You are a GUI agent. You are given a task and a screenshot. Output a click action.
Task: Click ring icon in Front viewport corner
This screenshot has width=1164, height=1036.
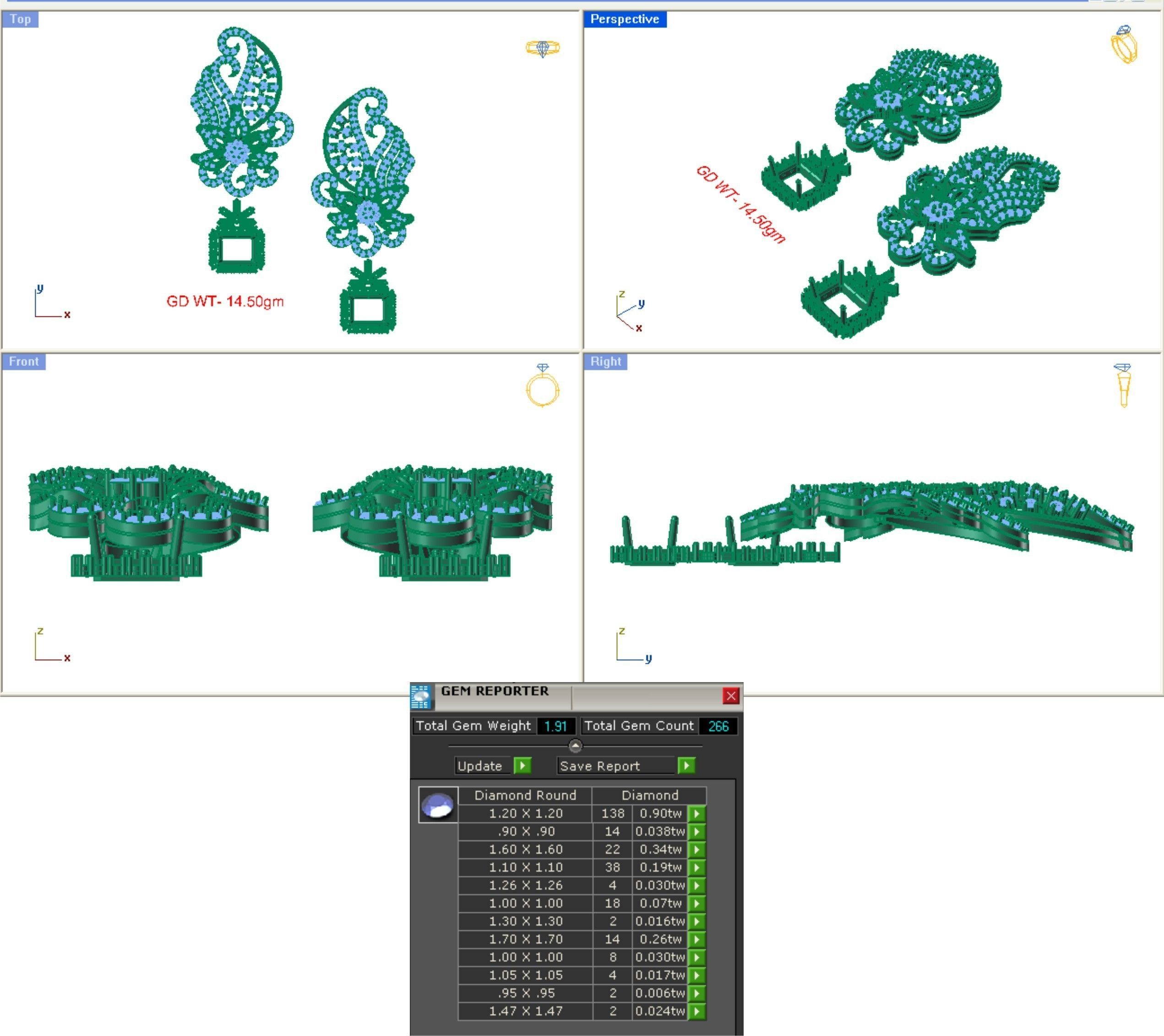pos(543,385)
